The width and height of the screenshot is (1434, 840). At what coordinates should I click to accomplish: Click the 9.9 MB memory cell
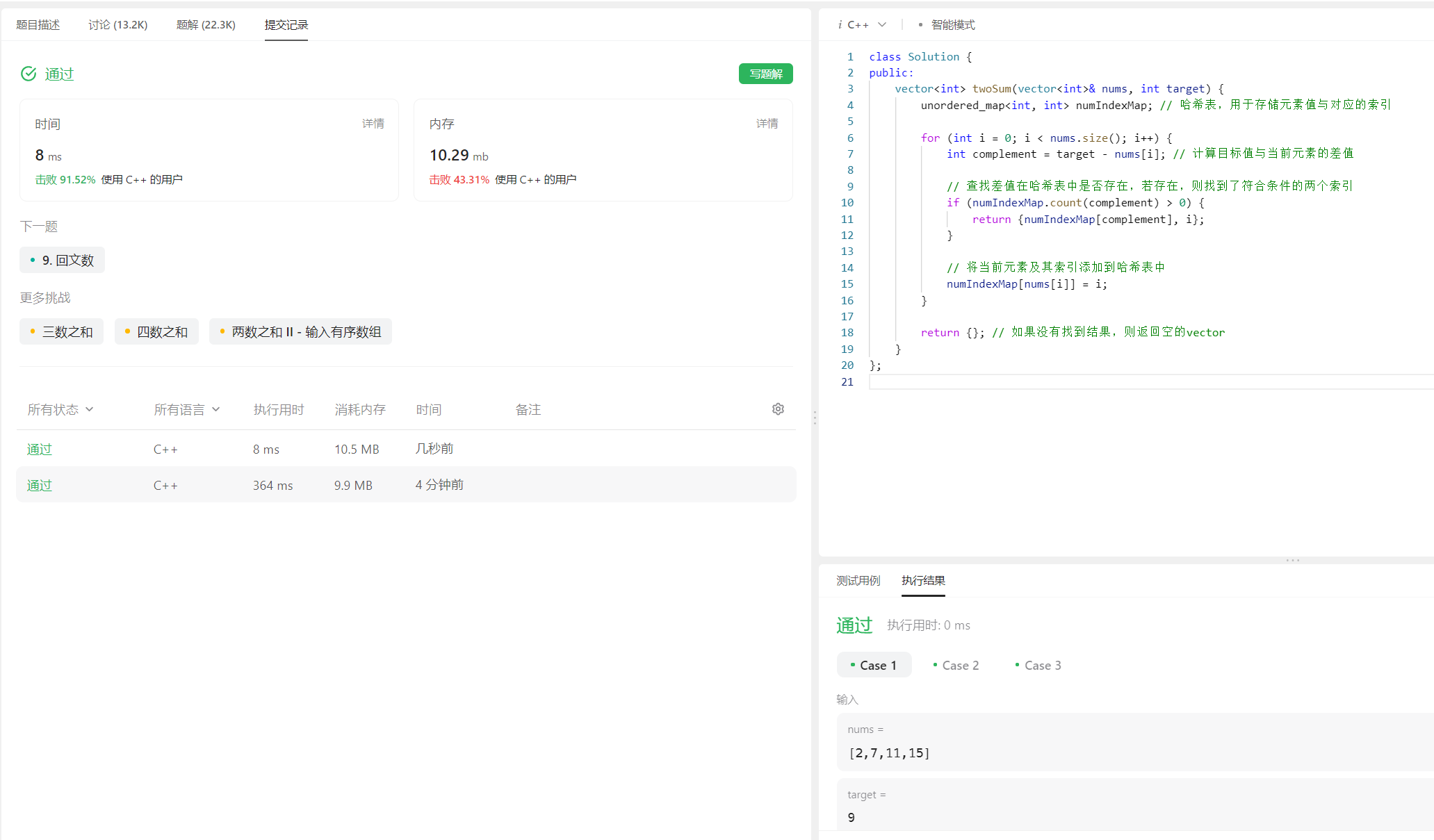(x=353, y=486)
